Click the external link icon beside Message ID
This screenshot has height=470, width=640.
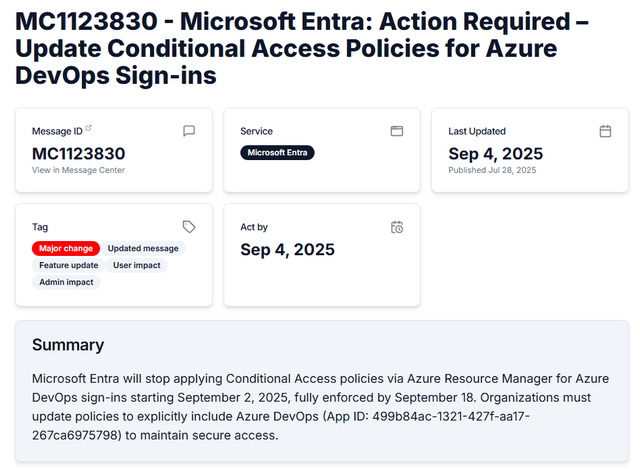click(88, 128)
